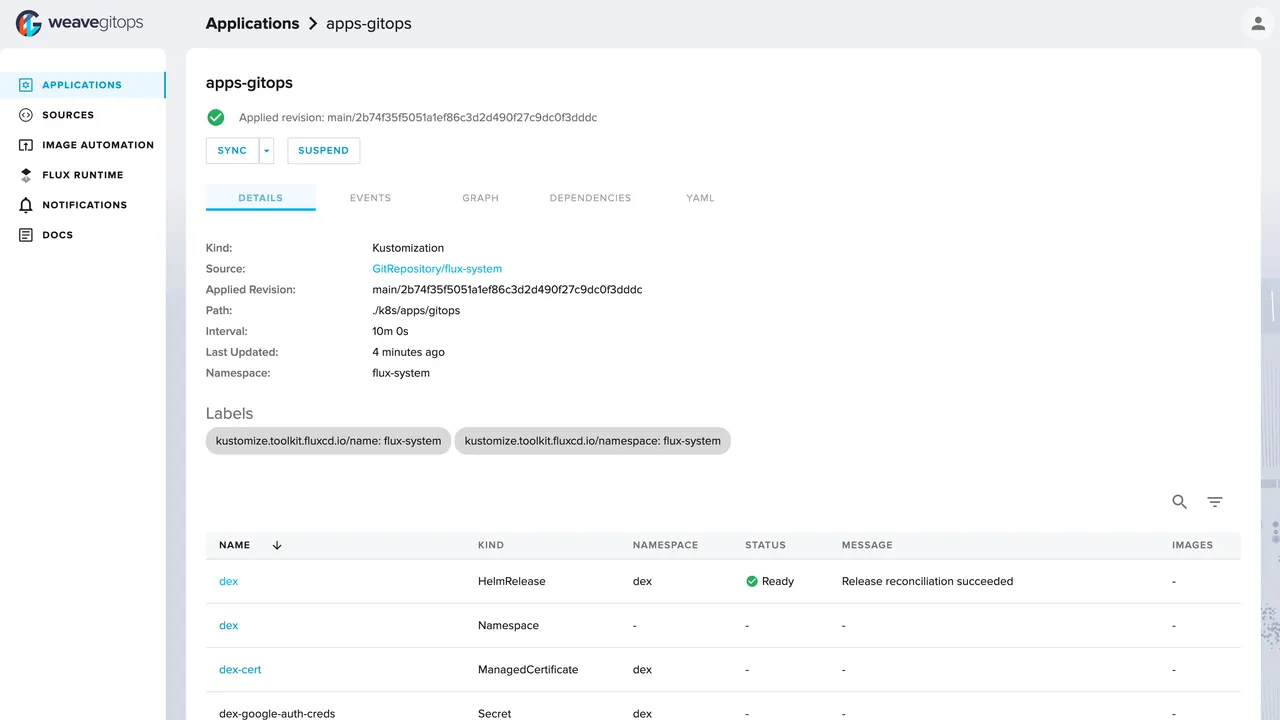Click the HelmRelease kind cell
1280x720 pixels.
point(512,581)
